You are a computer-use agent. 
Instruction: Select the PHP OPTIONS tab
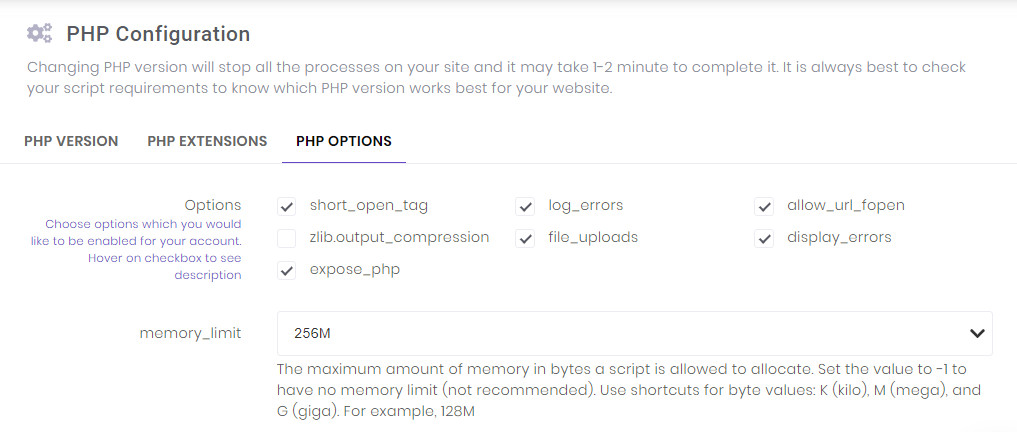coord(344,141)
